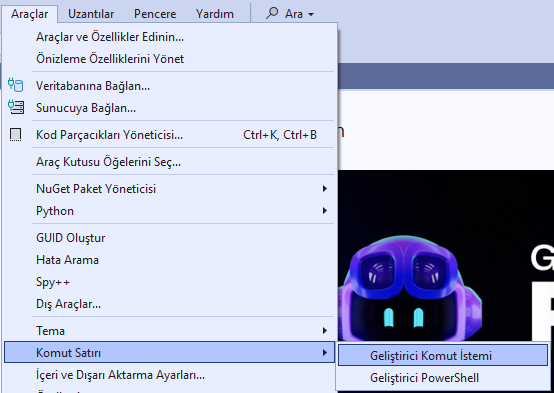Expand the Python submenu arrow
The width and height of the screenshot is (554, 393).
pos(325,211)
